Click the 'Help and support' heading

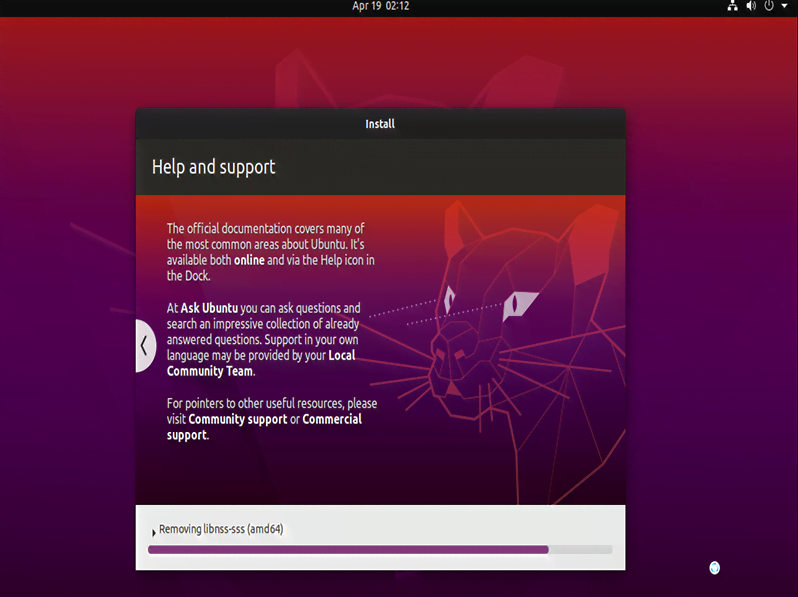point(214,167)
